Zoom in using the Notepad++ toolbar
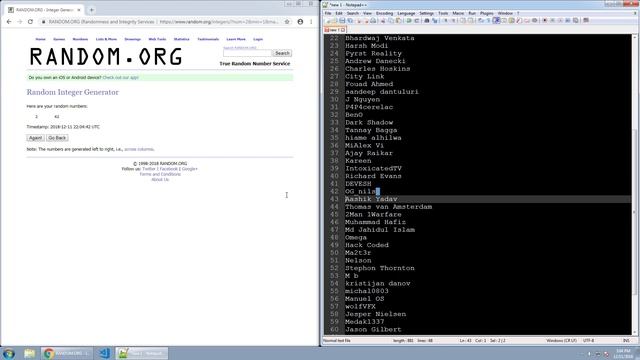Image resolution: width=640 pixels, height=360 pixels. pyautogui.click(x=445, y=20)
